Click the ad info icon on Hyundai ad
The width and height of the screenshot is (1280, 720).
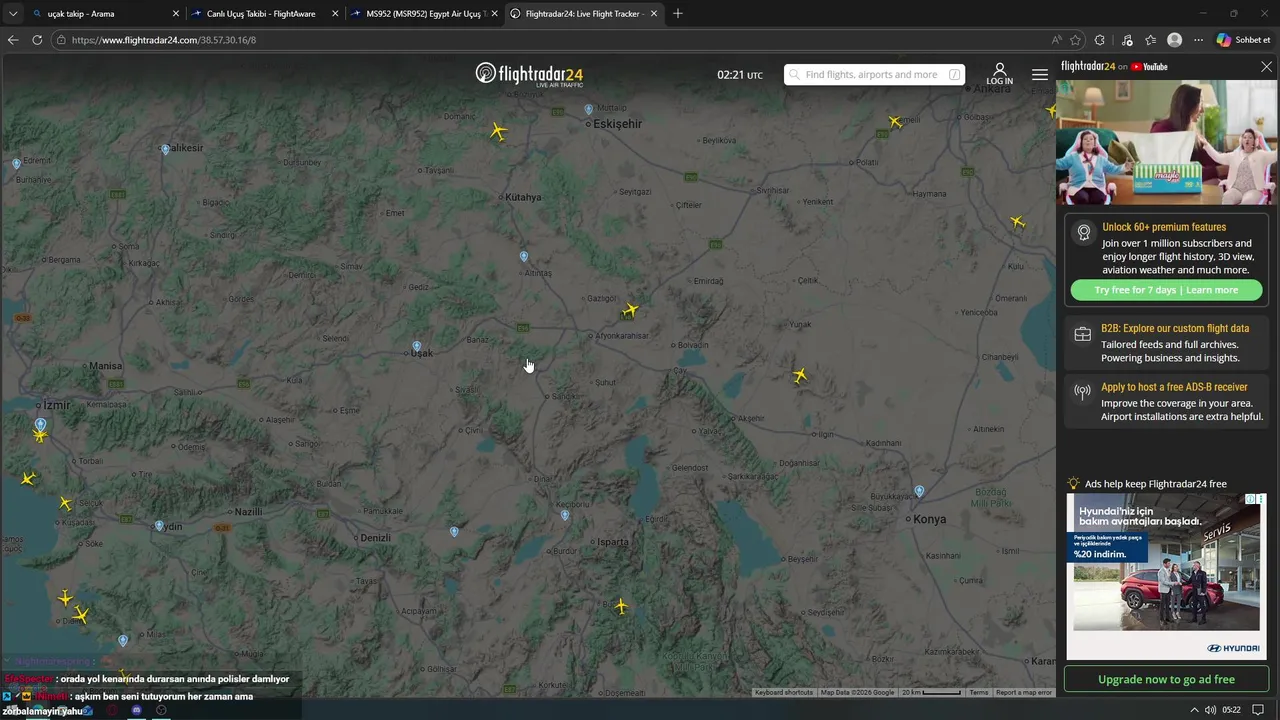tap(1249, 499)
